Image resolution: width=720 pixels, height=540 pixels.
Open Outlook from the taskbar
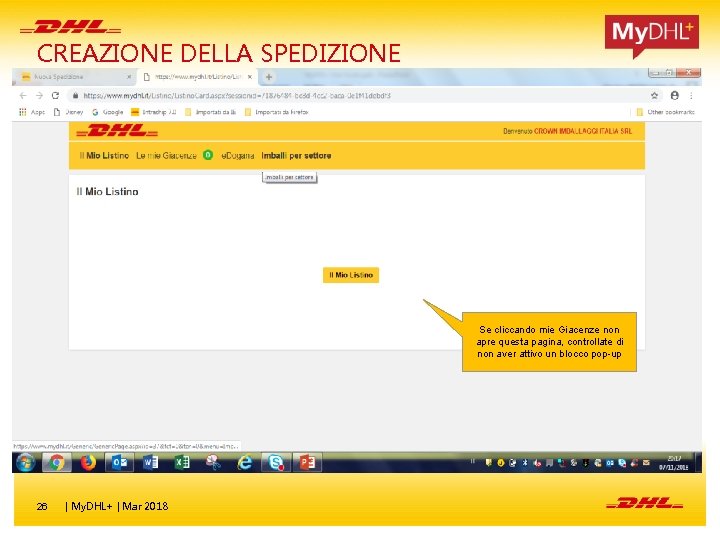click(x=119, y=462)
